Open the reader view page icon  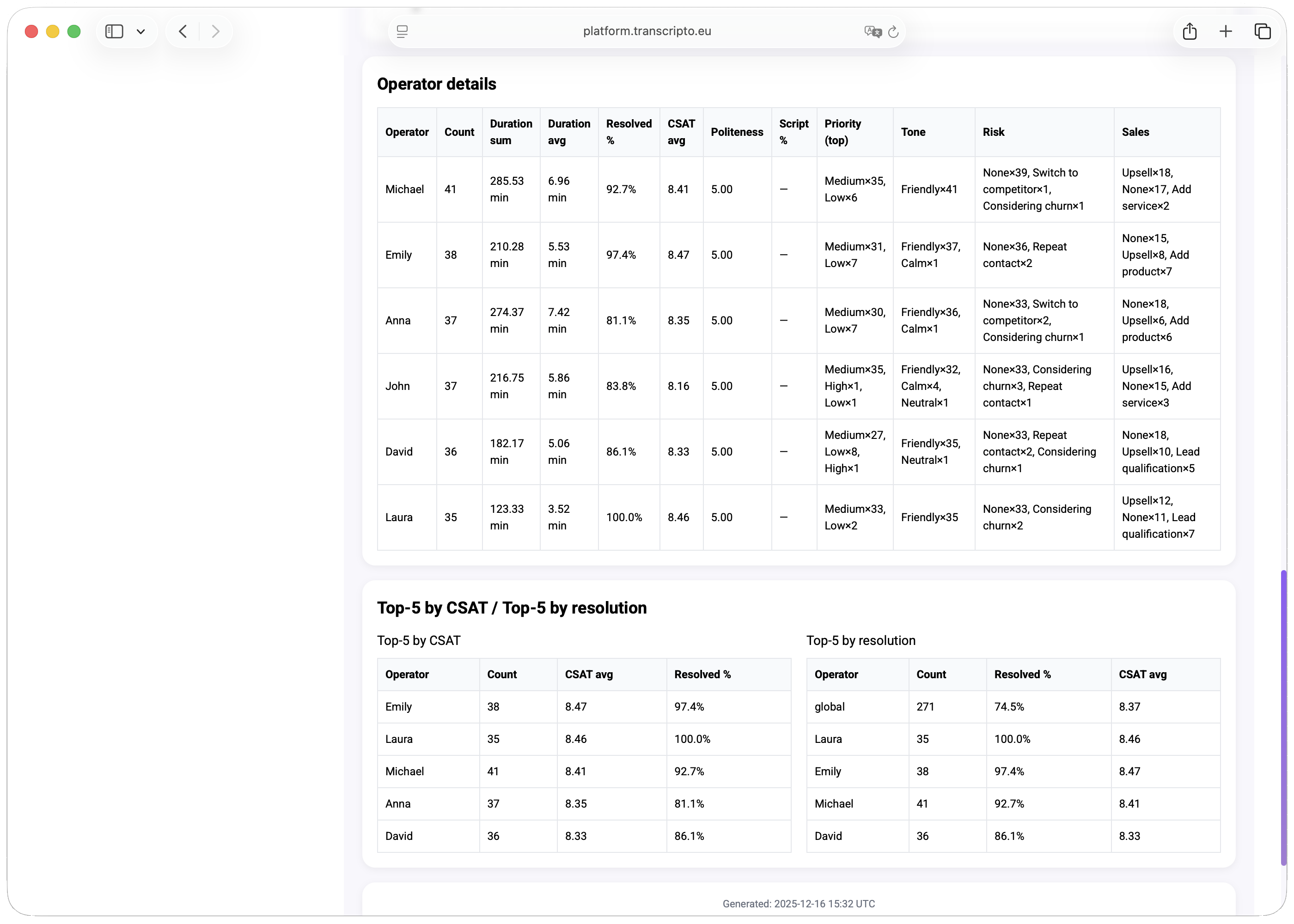403,31
